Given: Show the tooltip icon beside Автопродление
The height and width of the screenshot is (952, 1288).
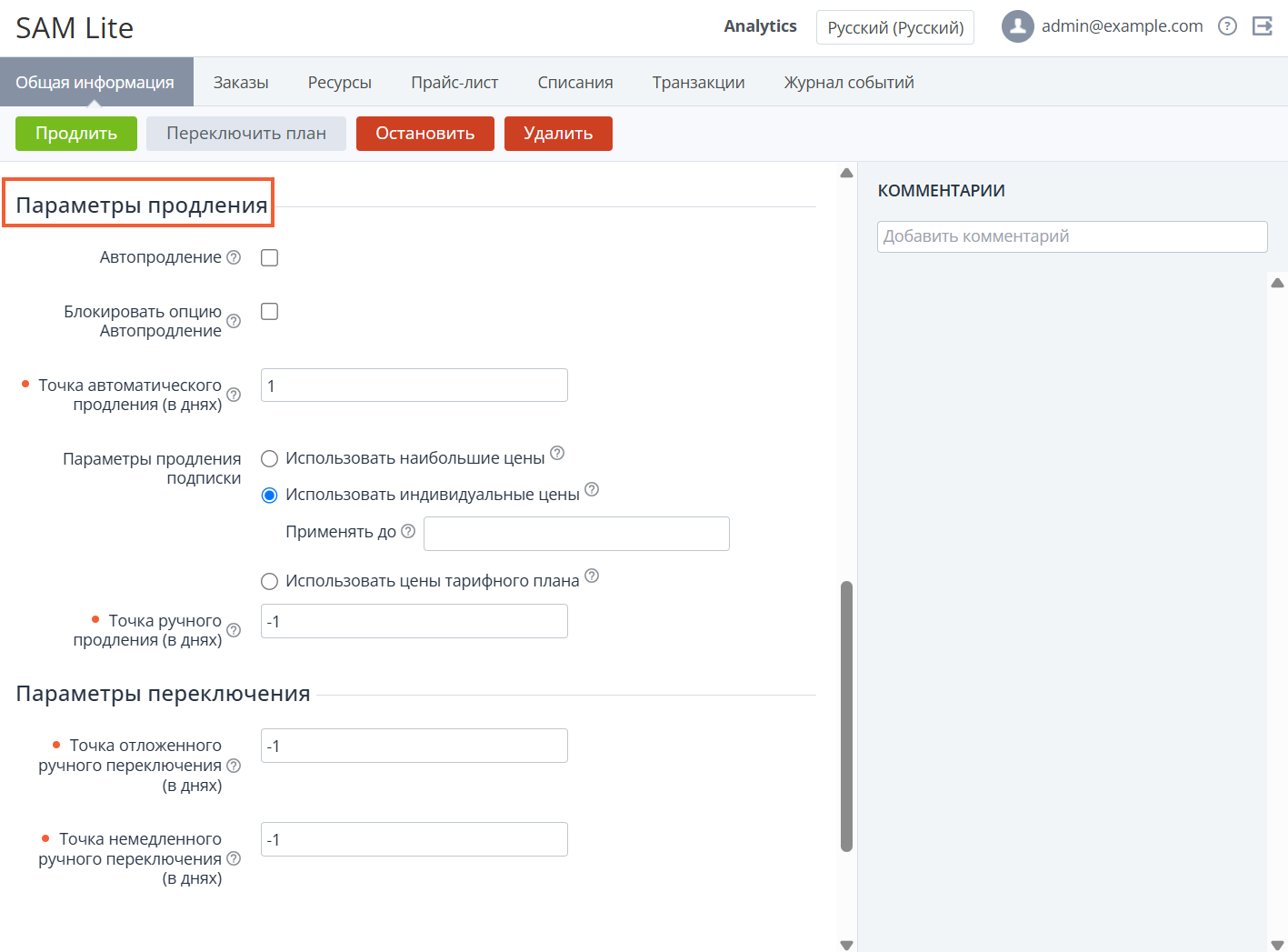Looking at the screenshot, I should point(234,257).
